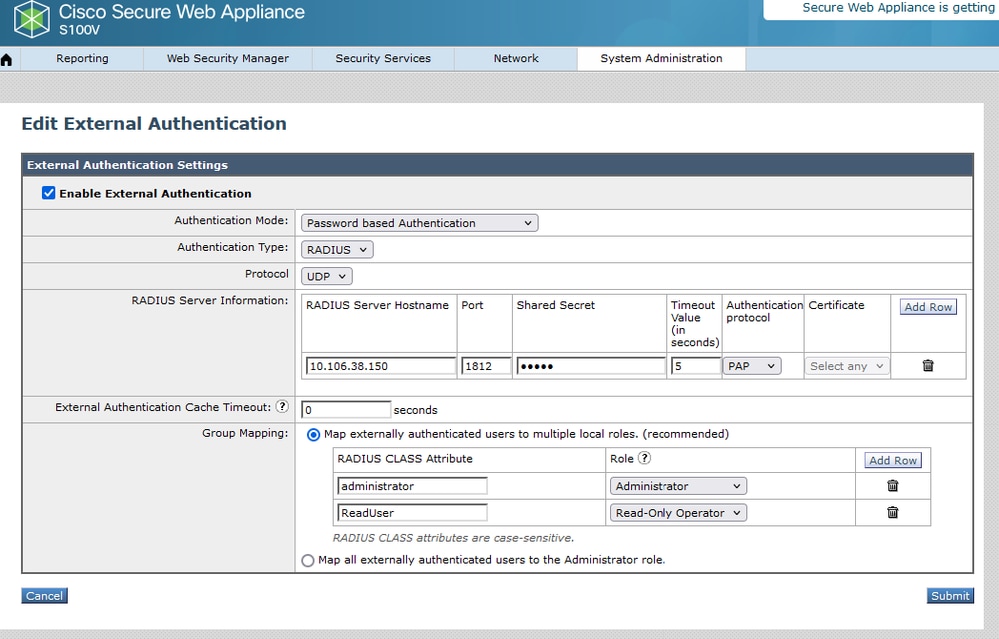Image resolution: width=999 pixels, height=639 pixels.
Task: Click the seconds unit label
Action: point(415,410)
